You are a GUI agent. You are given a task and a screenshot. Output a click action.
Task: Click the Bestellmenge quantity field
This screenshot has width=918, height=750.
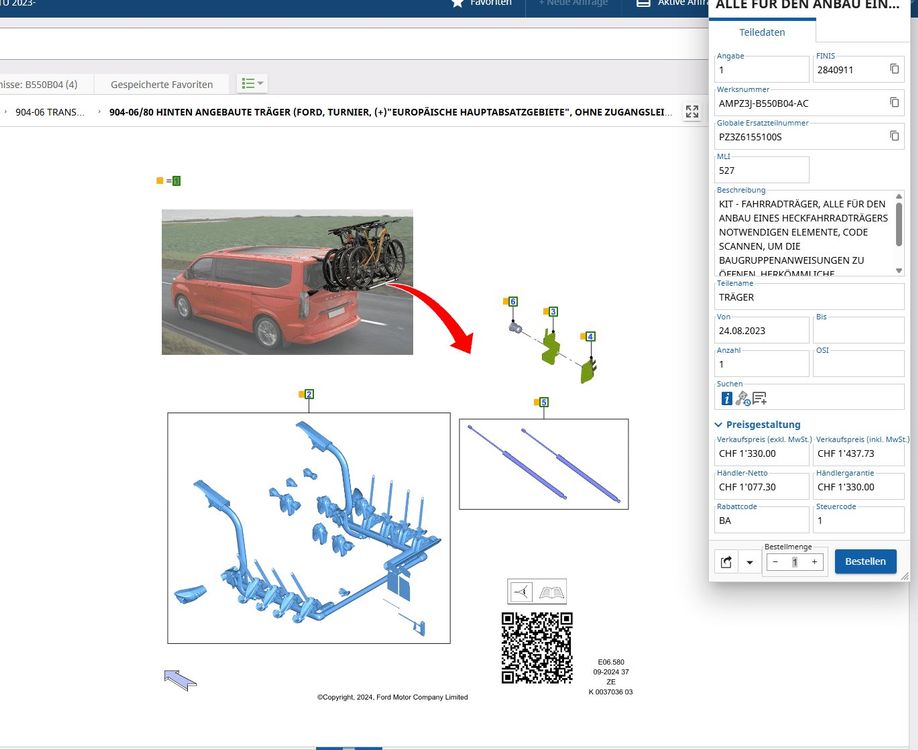(x=794, y=562)
